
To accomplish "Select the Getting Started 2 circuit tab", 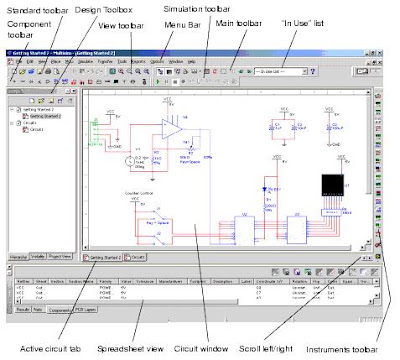I will pos(102,258).
